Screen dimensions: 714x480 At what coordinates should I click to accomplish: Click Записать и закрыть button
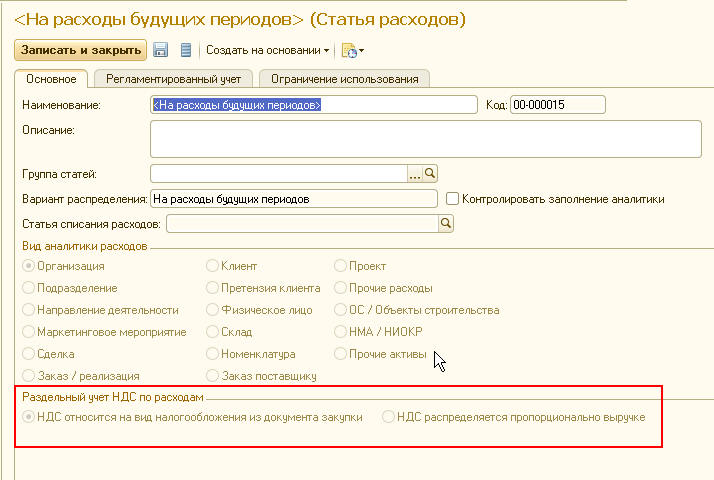[x=81, y=50]
